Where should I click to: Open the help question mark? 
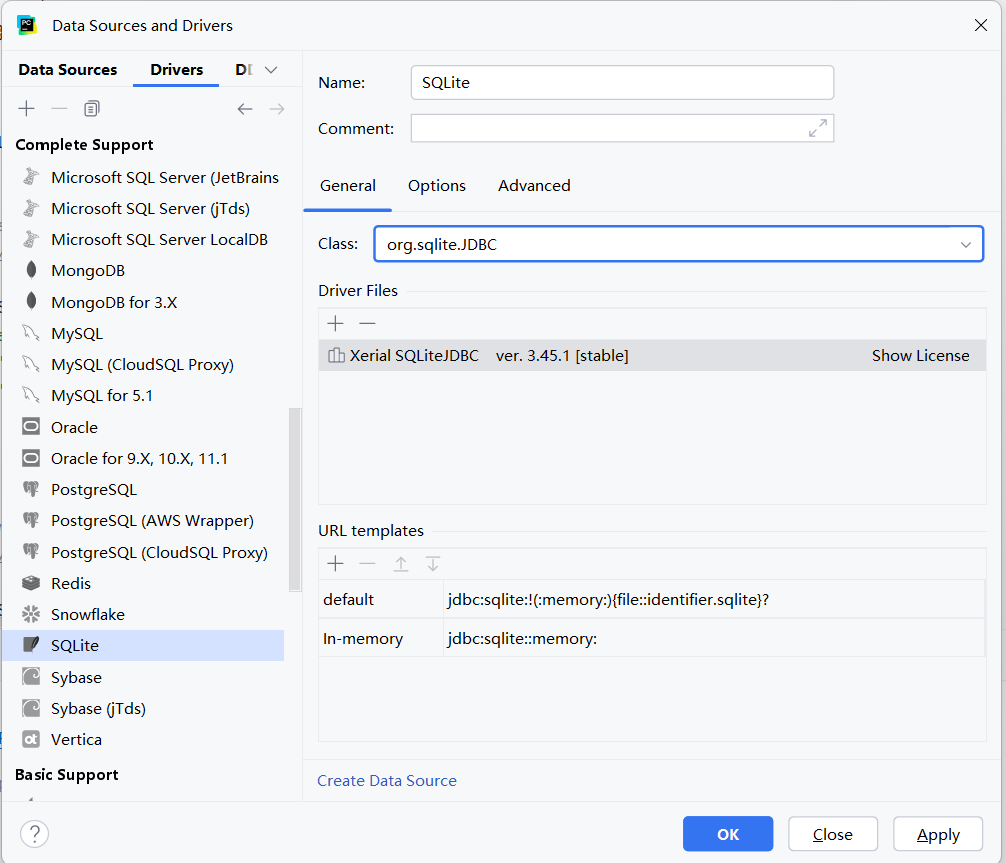[34, 833]
